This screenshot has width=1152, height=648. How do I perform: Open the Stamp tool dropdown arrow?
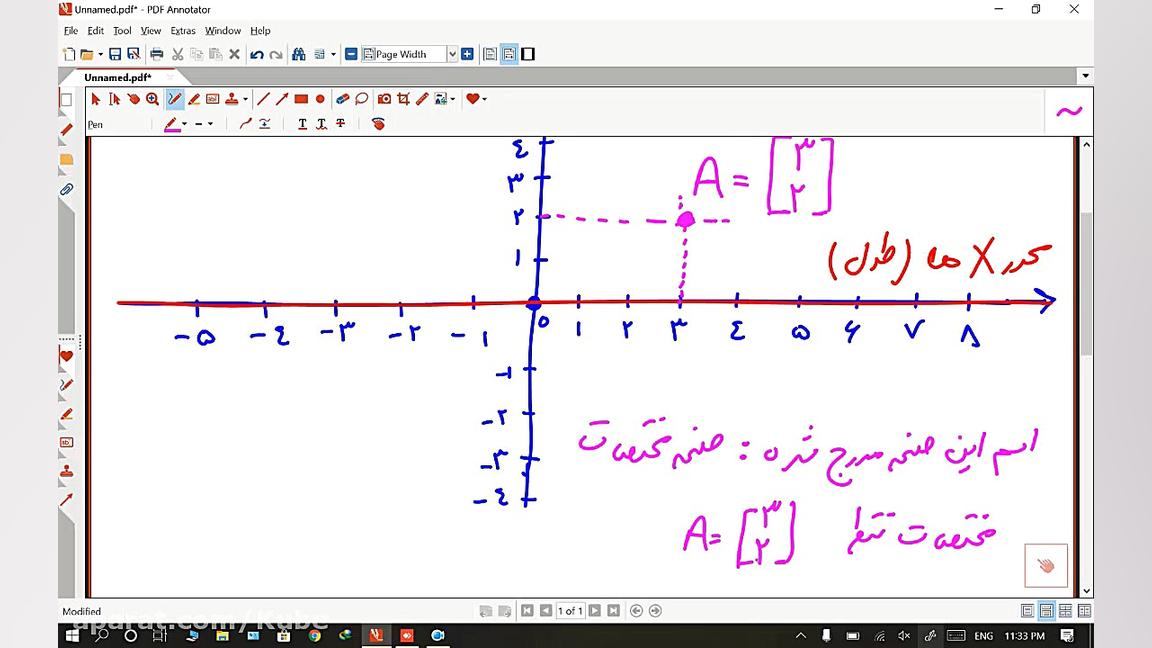pos(245,98)
